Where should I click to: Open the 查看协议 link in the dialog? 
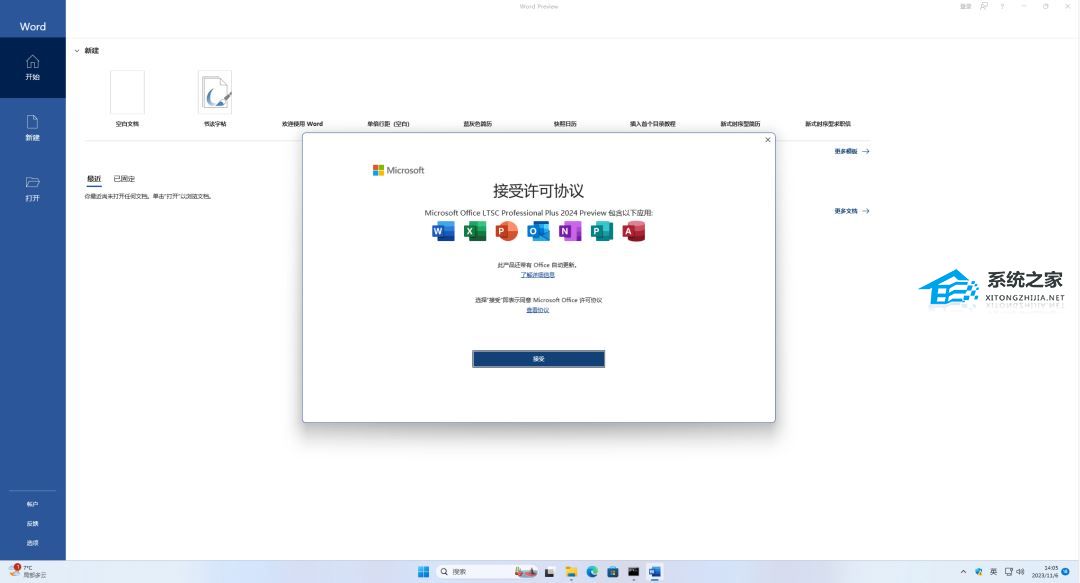pos(537,310)
